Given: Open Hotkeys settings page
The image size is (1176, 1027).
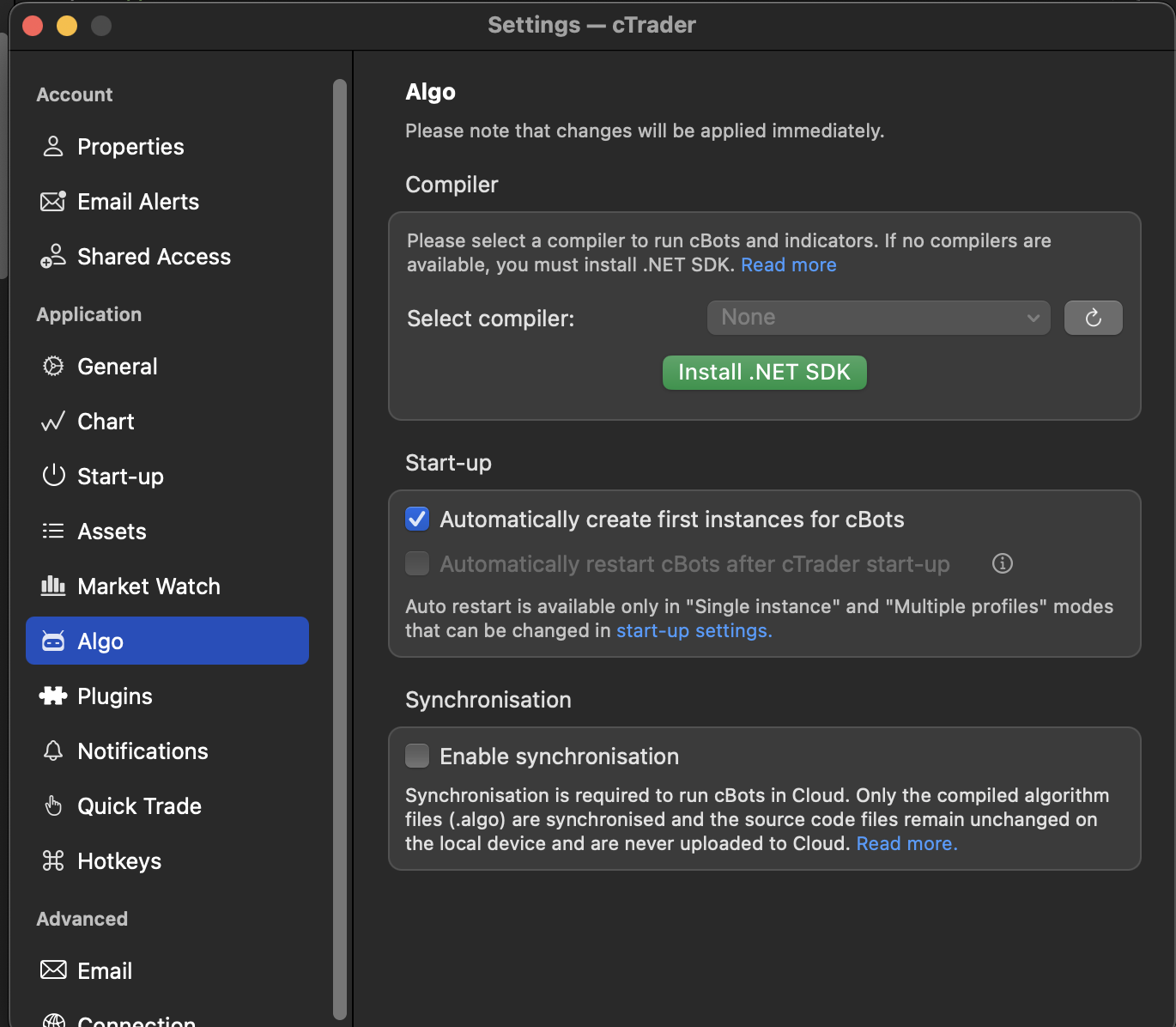Looking at the screenshot, I should tap(167, 861).
